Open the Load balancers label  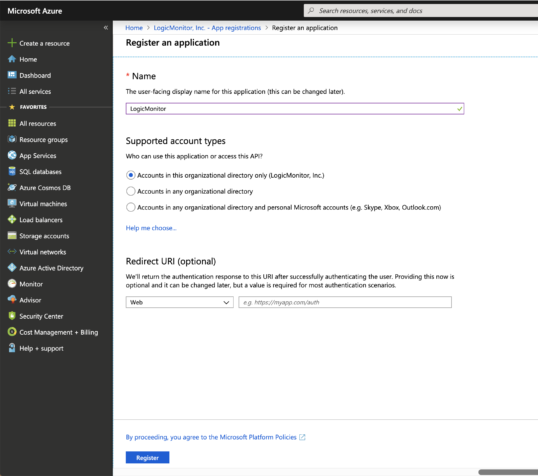point(41,220)
